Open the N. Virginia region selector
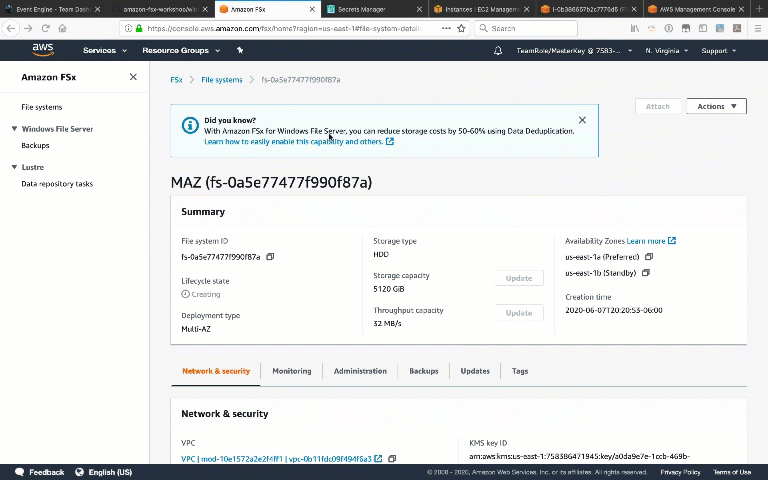The width and height of the screenshot is (768, 480). click(667, 50)
